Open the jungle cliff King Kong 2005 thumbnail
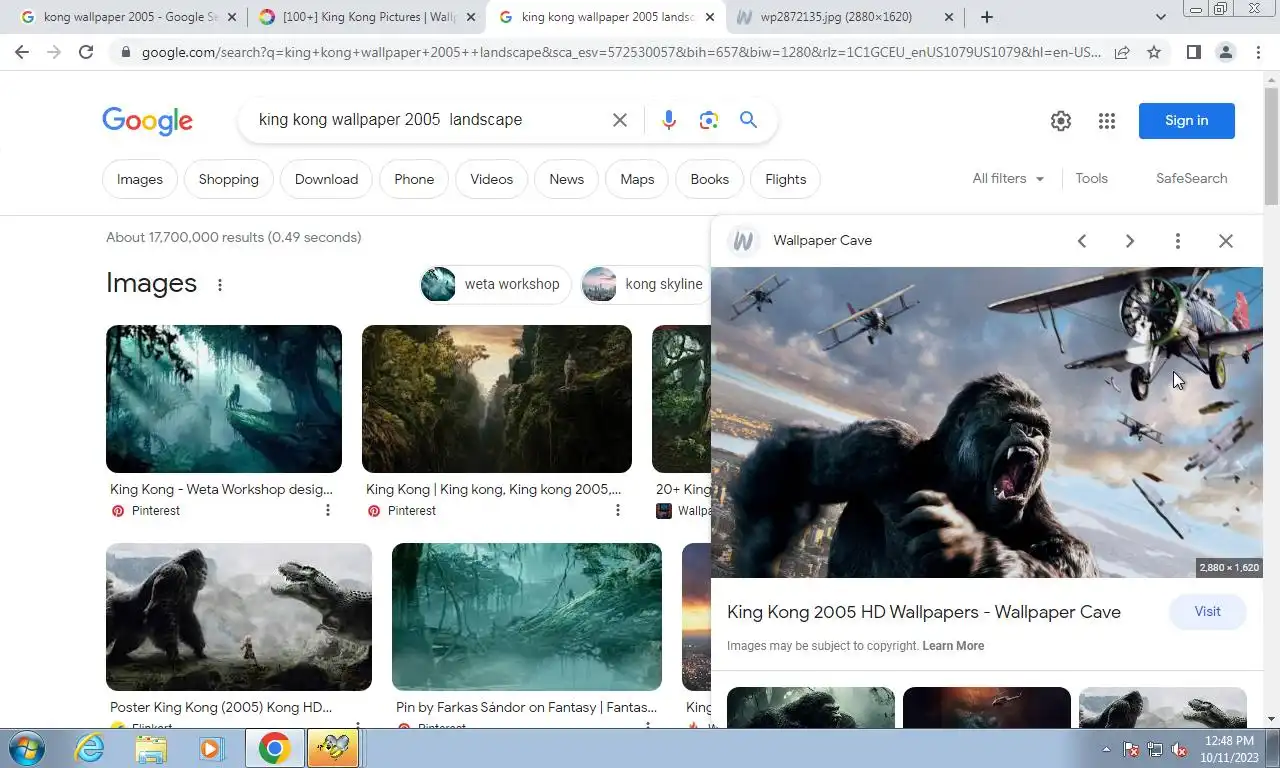 pyautogui.click(x=497, y=399)
